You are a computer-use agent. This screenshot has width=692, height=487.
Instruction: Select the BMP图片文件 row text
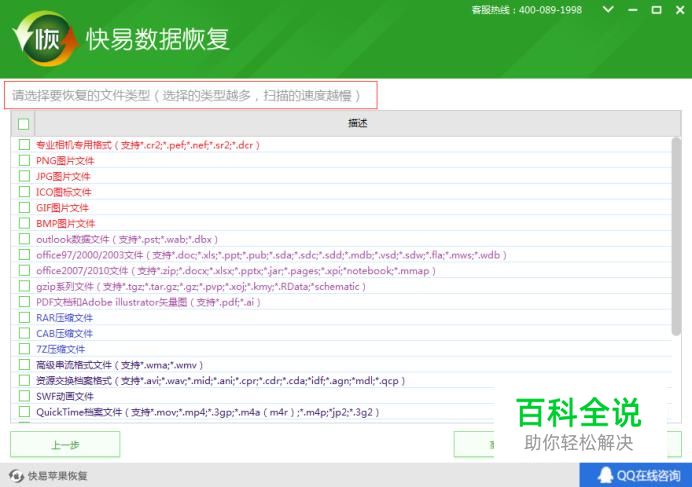pos(65,223)
